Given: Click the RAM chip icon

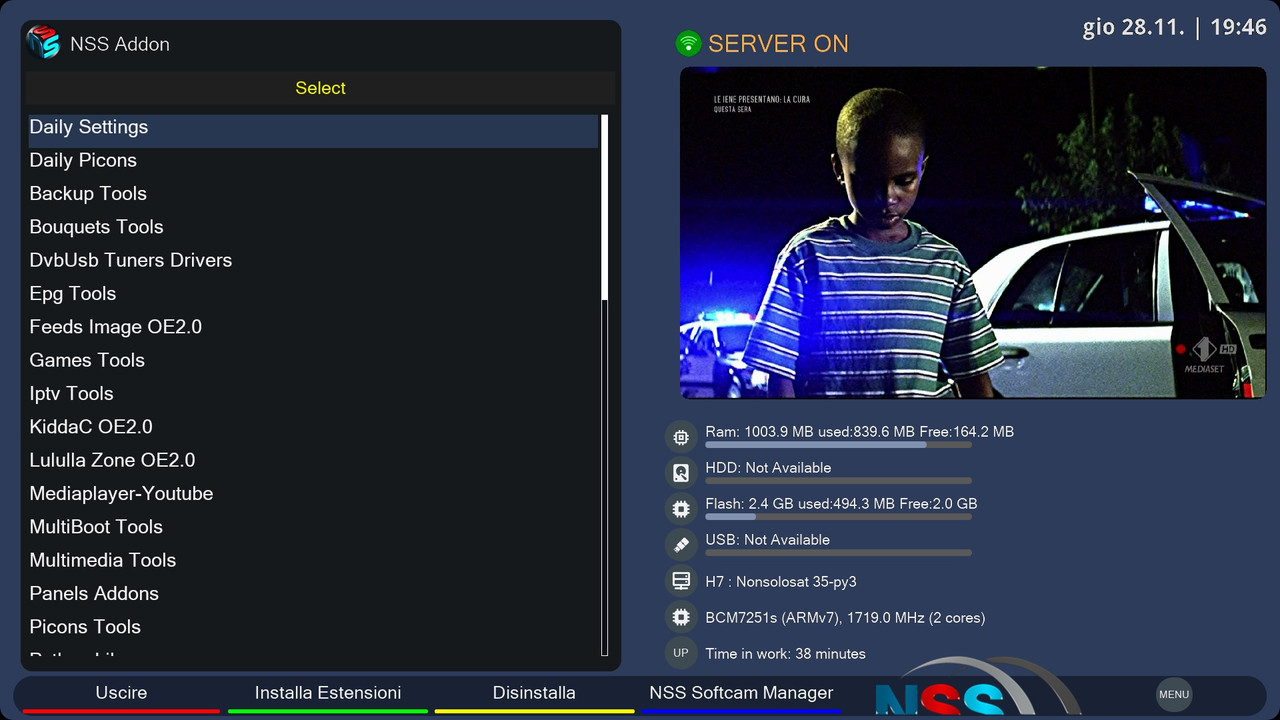Looking at the screenshot, I should click(x=681, y=437).
